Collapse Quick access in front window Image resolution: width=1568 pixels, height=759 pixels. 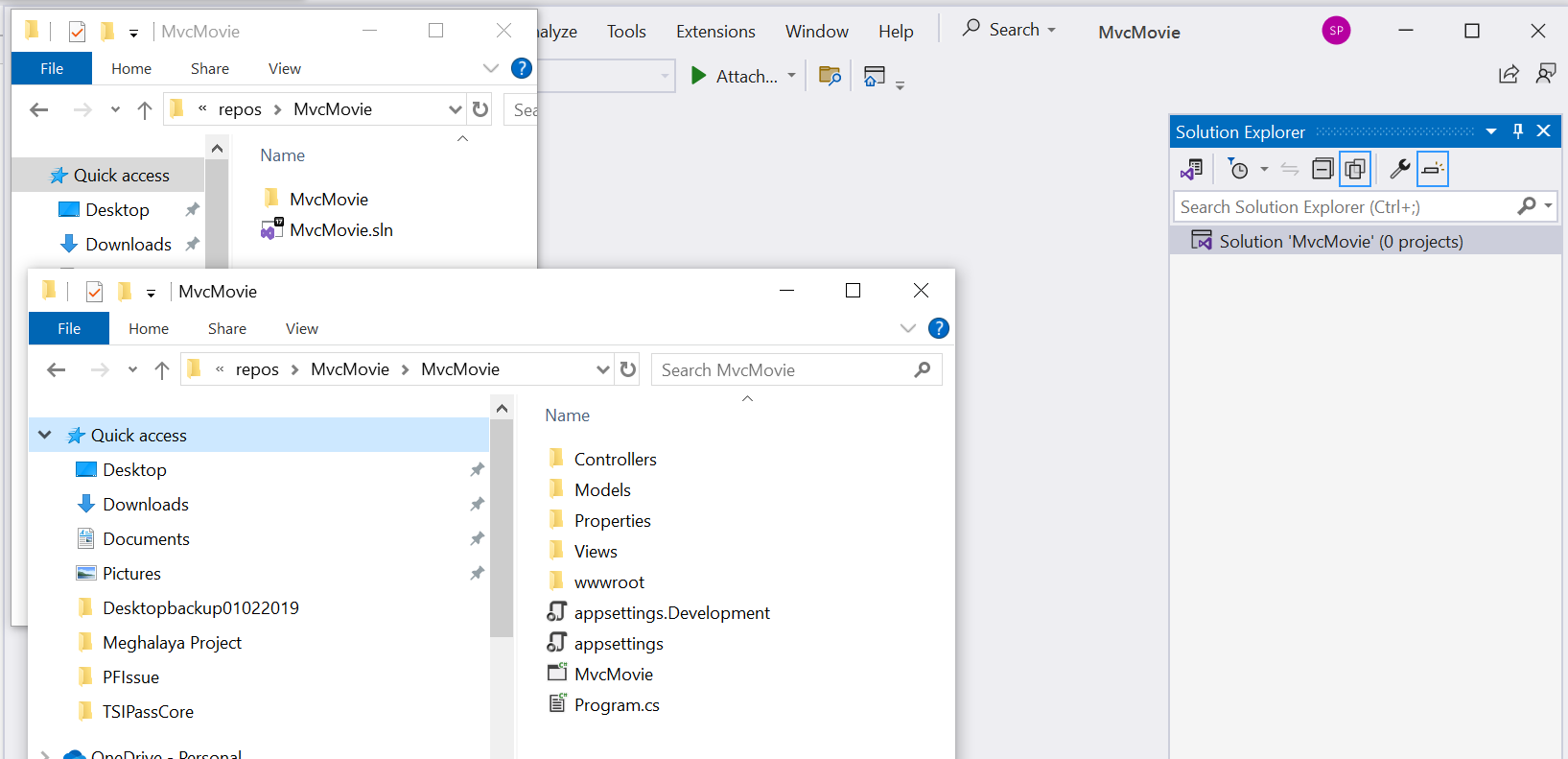coord(44,435)
